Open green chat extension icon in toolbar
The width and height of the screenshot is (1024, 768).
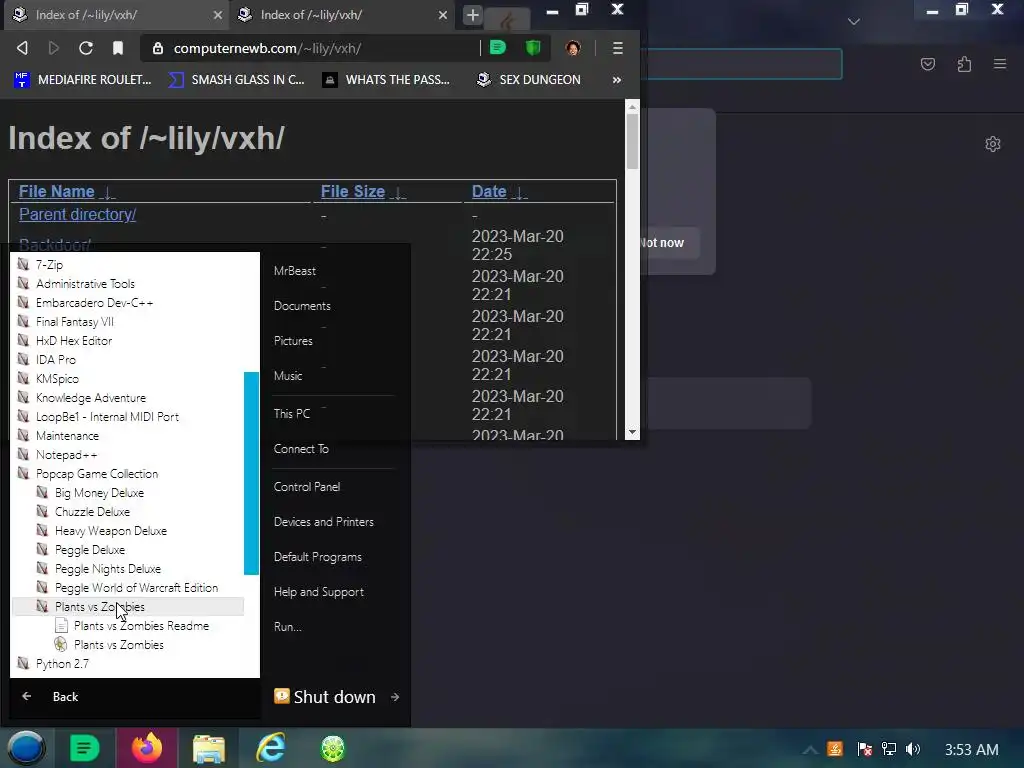498,48
